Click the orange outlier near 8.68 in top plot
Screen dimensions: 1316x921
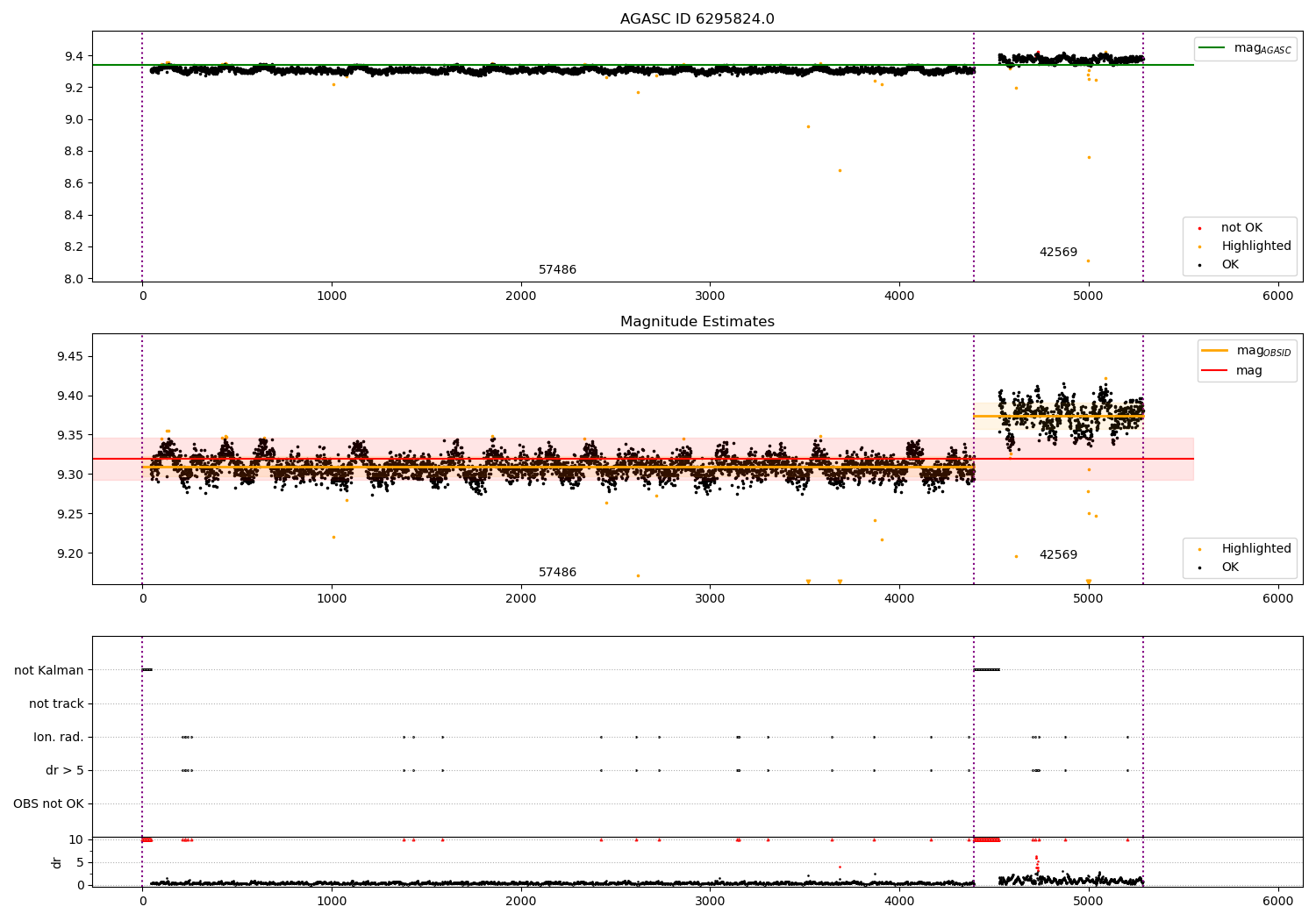[840, 170]
